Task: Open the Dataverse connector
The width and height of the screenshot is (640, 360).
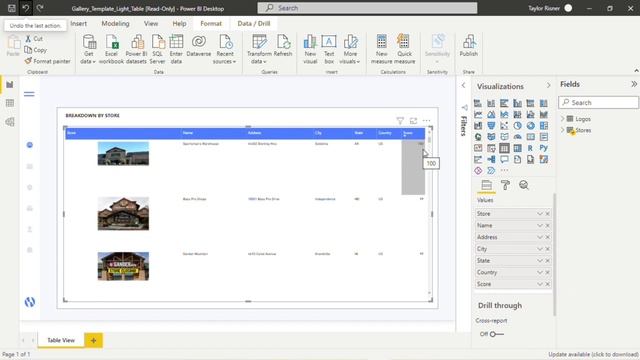Action: 199,46
